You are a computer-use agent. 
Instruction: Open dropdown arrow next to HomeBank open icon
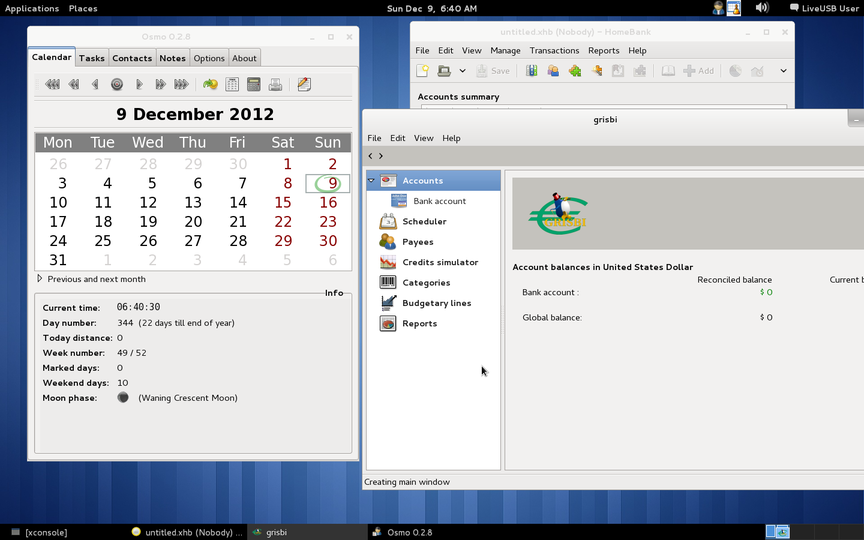point(462,71)
